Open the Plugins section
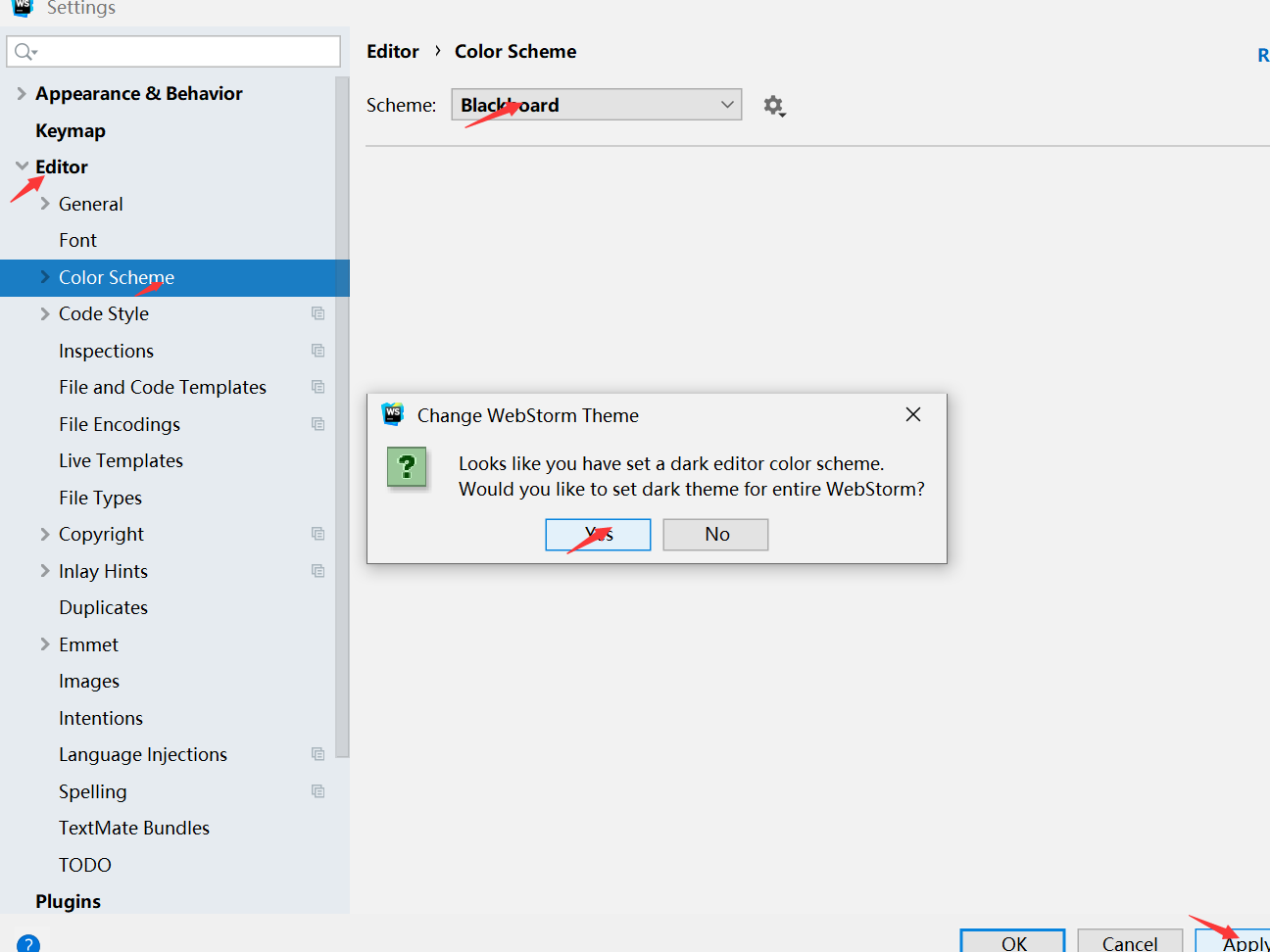 [x=68, y=901]
